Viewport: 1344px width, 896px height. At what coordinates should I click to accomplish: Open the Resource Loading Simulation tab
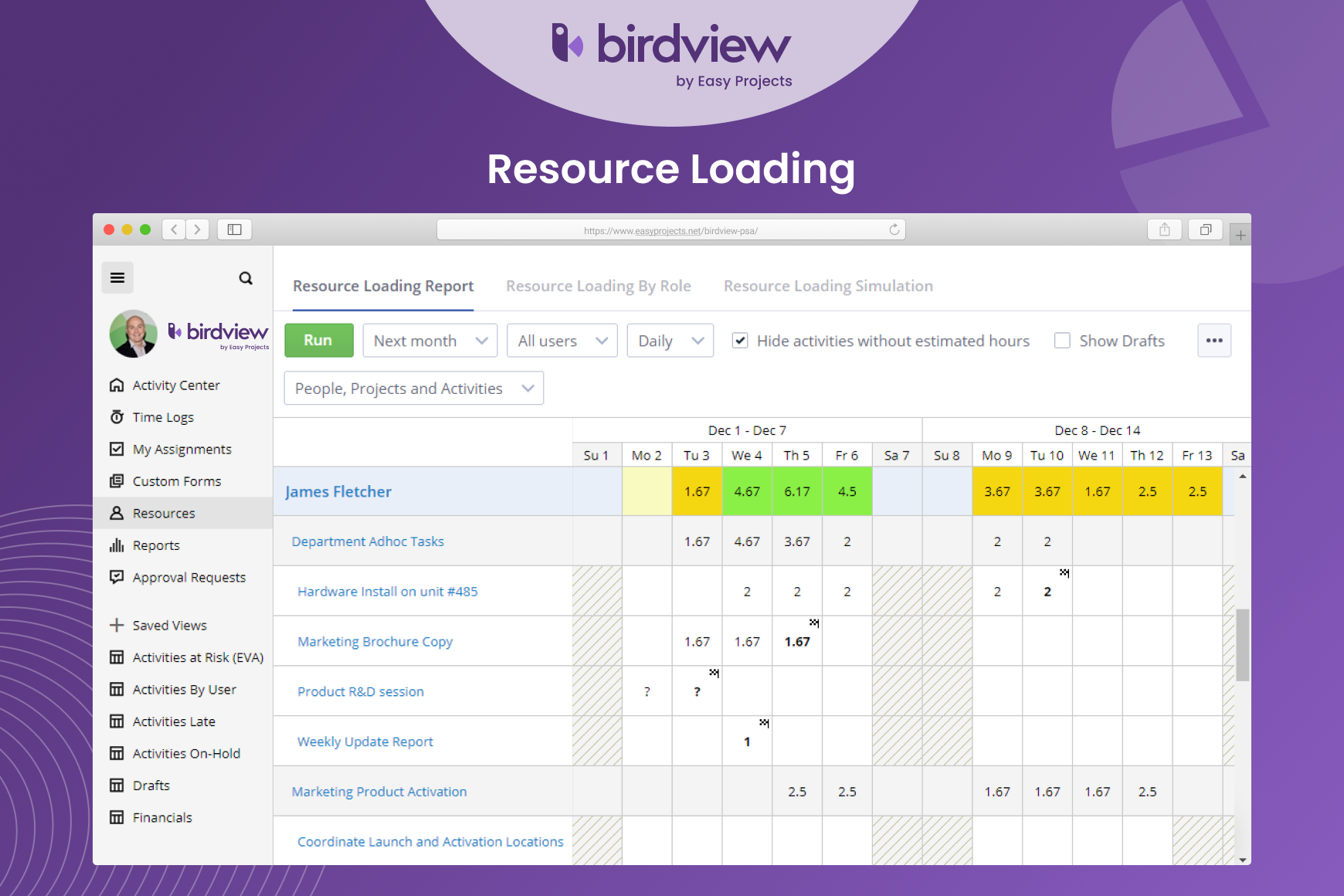pos(827,286)
